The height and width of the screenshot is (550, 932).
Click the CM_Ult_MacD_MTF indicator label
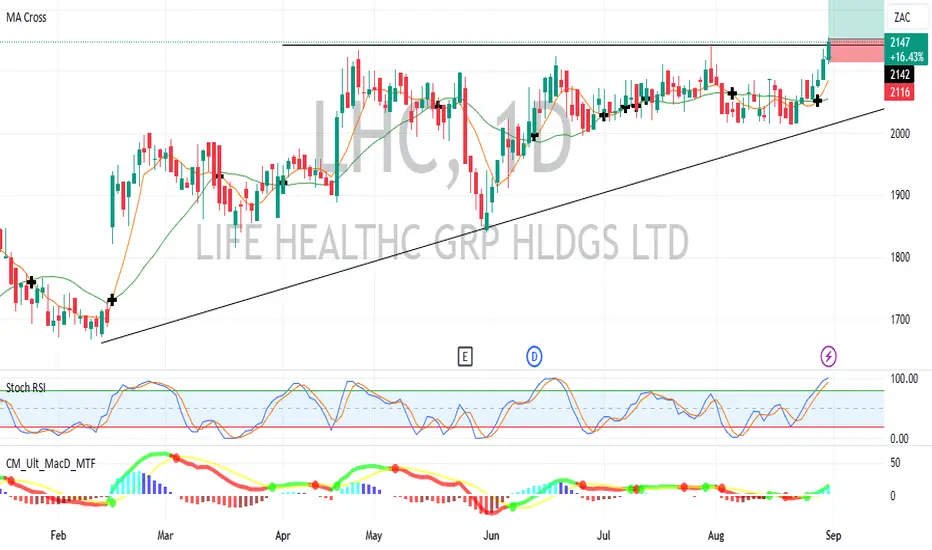coord(51,464)
